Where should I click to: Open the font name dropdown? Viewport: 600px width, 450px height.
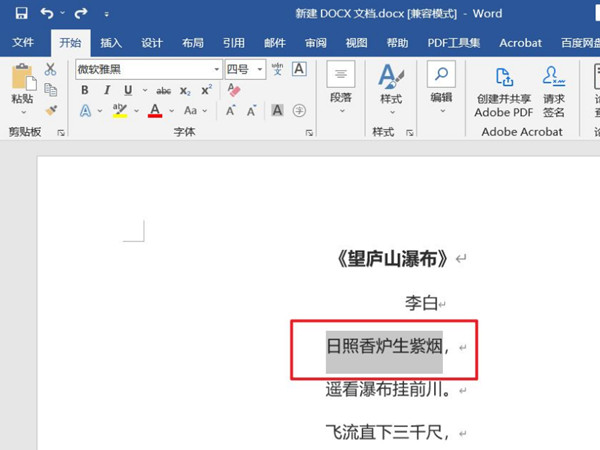pos(216,69)
